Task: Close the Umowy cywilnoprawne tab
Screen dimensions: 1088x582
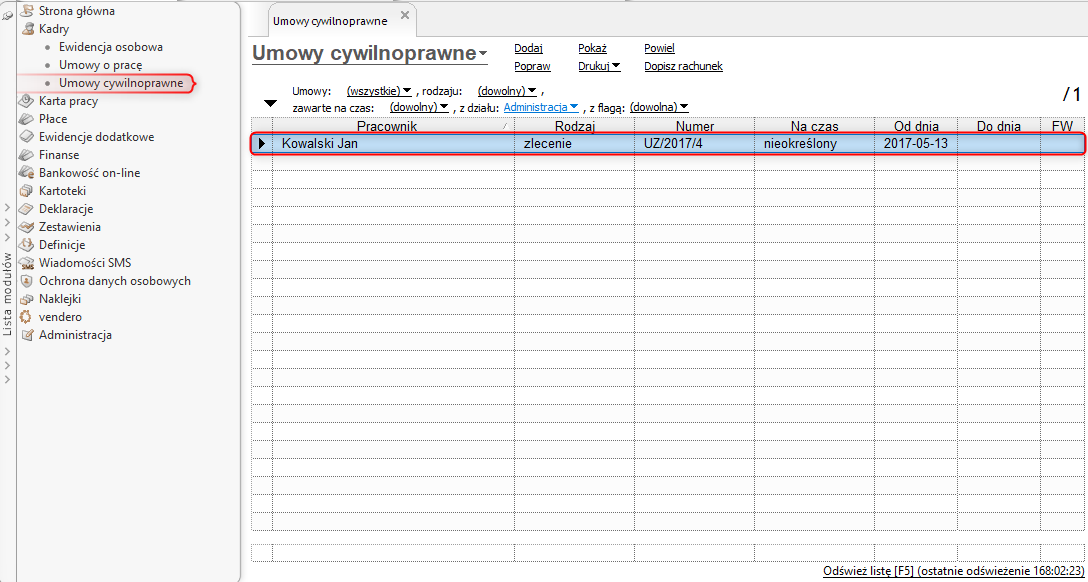Action: (x=405, y=15)
